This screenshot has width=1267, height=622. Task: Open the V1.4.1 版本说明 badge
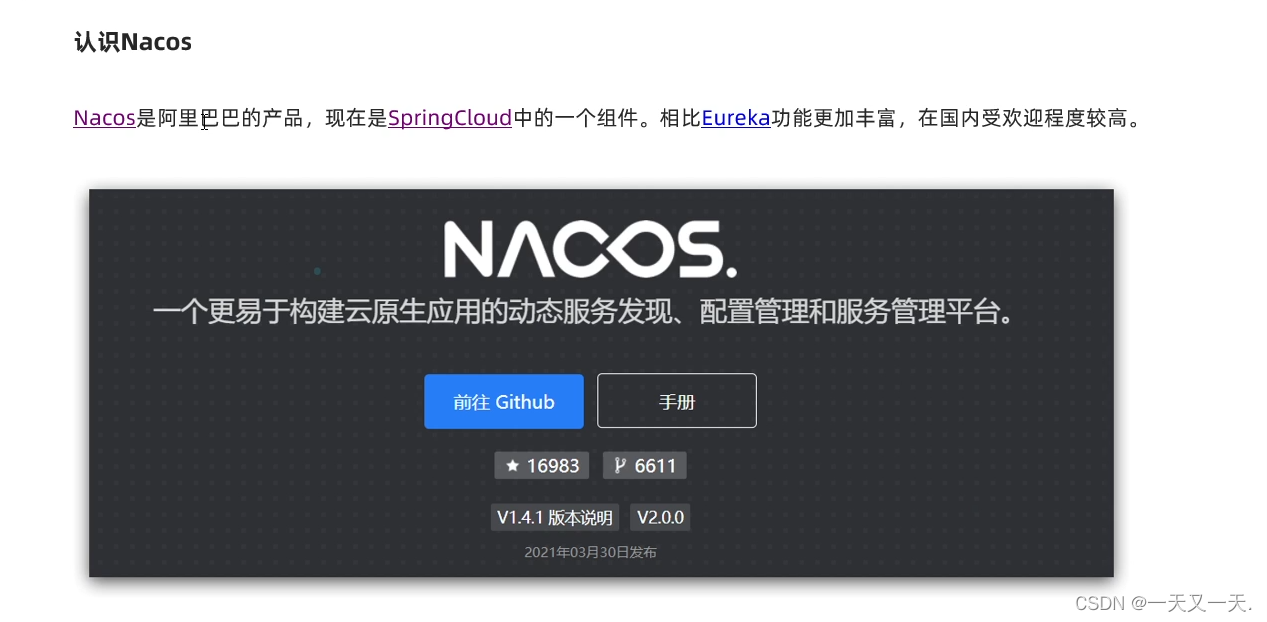555,517
